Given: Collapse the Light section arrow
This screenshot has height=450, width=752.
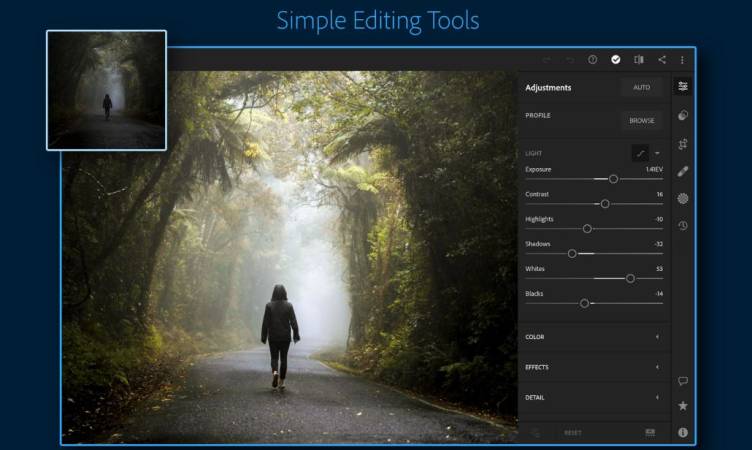Looking at the screenshot, I should point(657,153).
